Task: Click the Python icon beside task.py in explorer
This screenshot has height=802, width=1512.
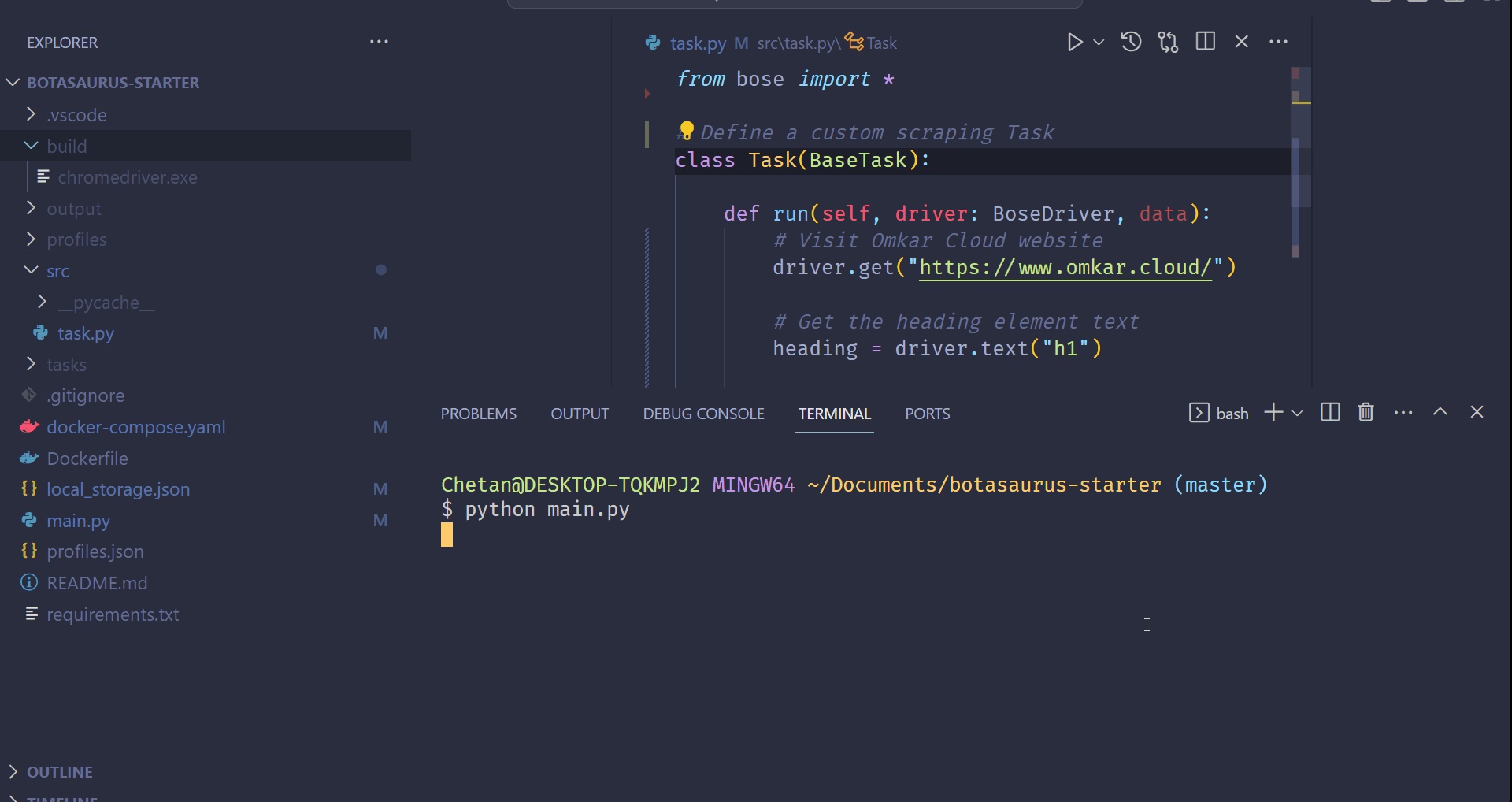Action: (x=40, y=333)
